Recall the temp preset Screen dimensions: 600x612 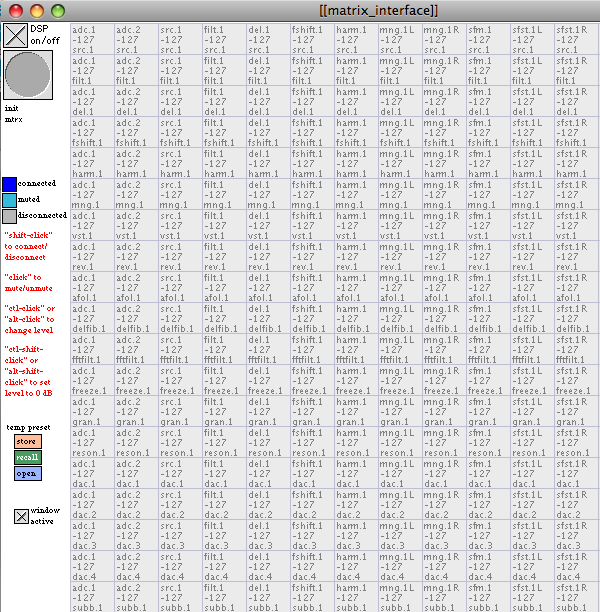coord(27,457)
